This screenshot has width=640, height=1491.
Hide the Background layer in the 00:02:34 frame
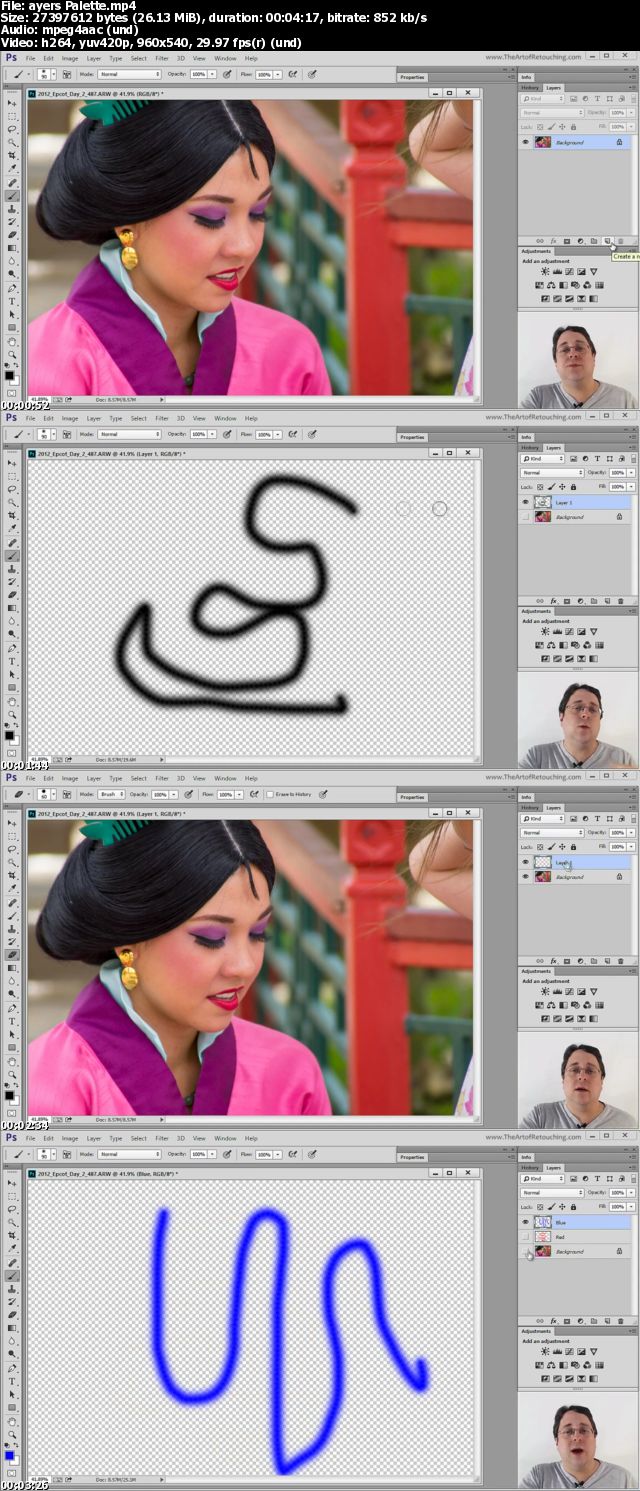(526, 877)
